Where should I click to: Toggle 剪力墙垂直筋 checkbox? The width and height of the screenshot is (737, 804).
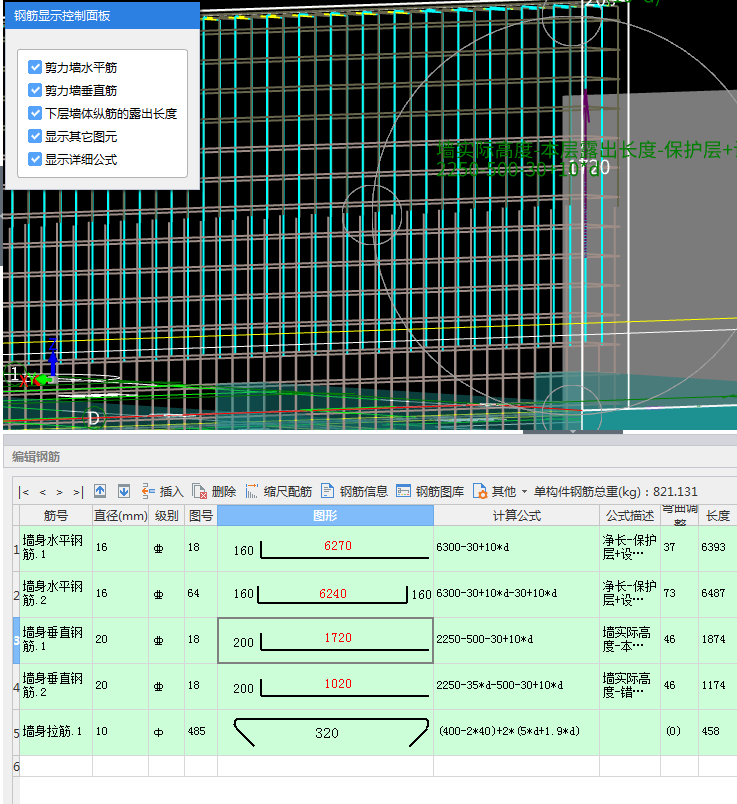coord(35,90)
